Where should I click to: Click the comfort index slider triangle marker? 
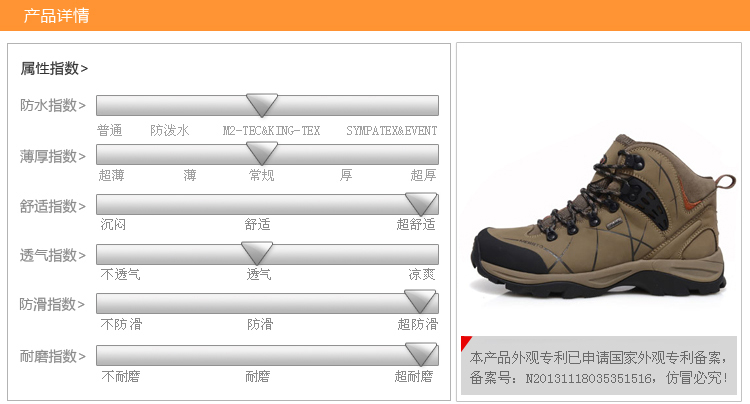pyautogui.click(x=421, y=204)
